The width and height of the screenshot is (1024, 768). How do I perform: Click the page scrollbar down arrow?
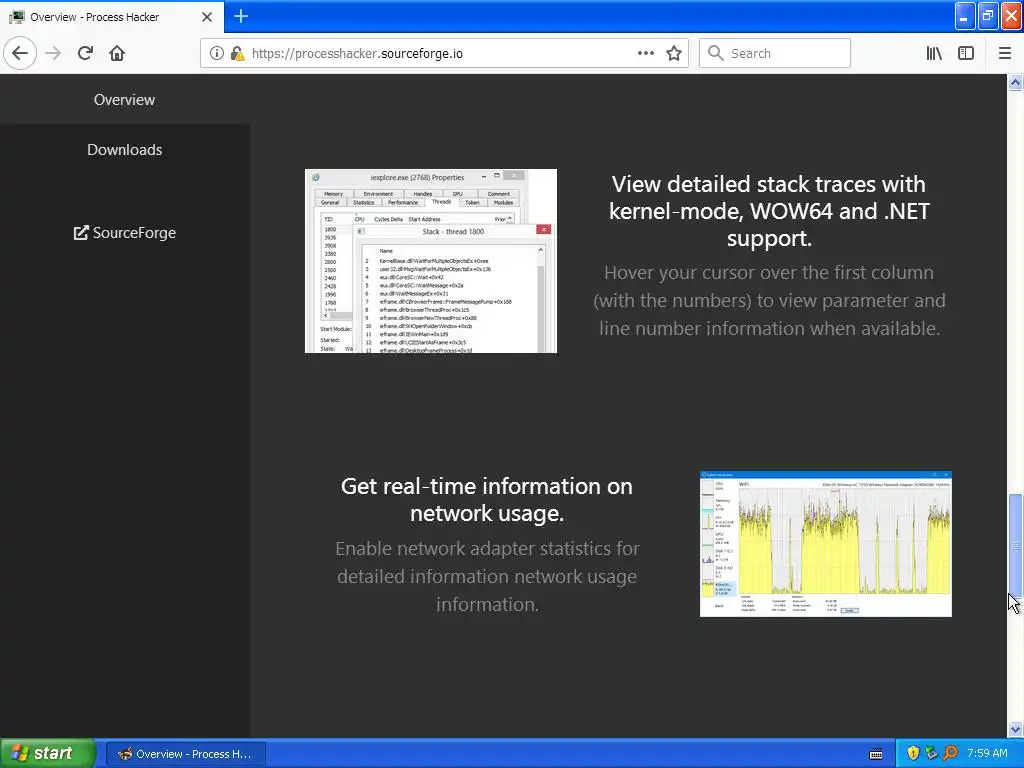[x=1015, y=729]
